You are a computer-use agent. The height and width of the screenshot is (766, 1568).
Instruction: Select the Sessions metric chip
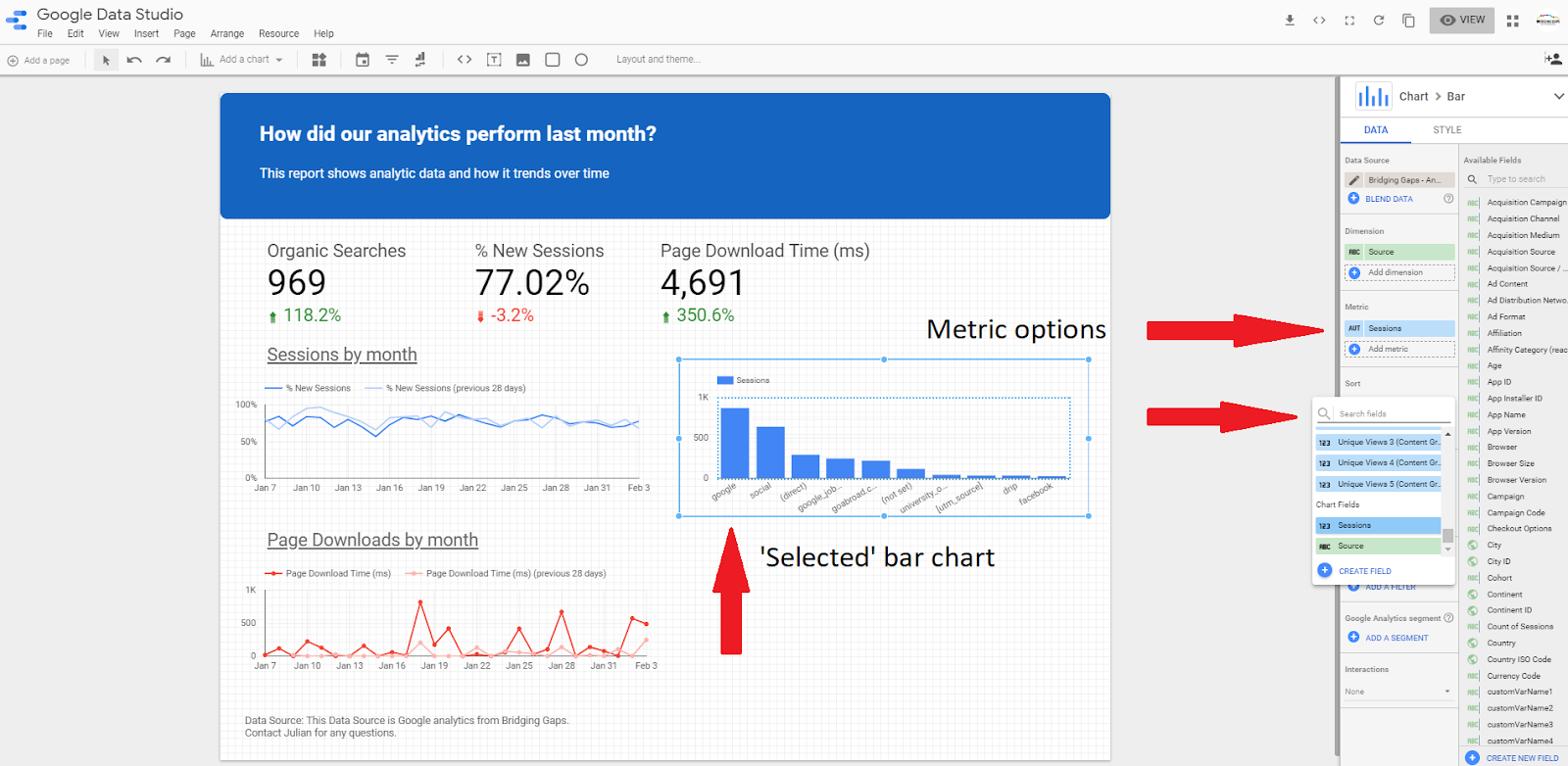tap(1399, 329)
